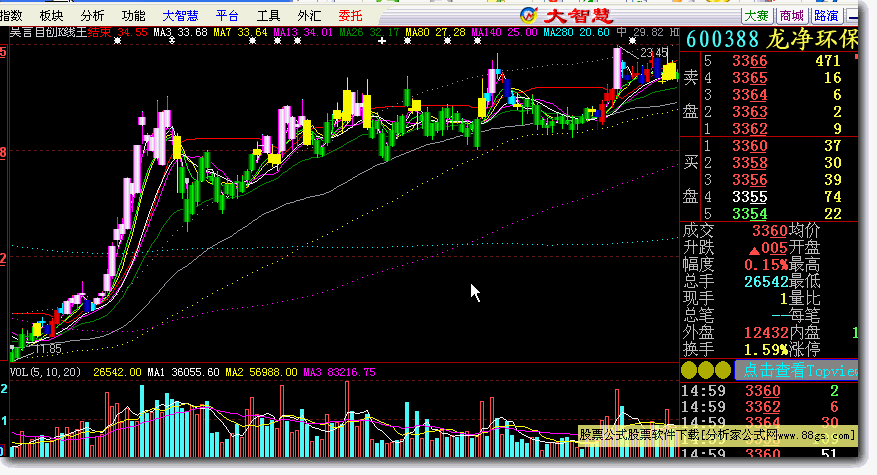This screenshot has height=475, width=877.
Task: Click buy level 3 price 3356
Action: [x=749, y=180]
